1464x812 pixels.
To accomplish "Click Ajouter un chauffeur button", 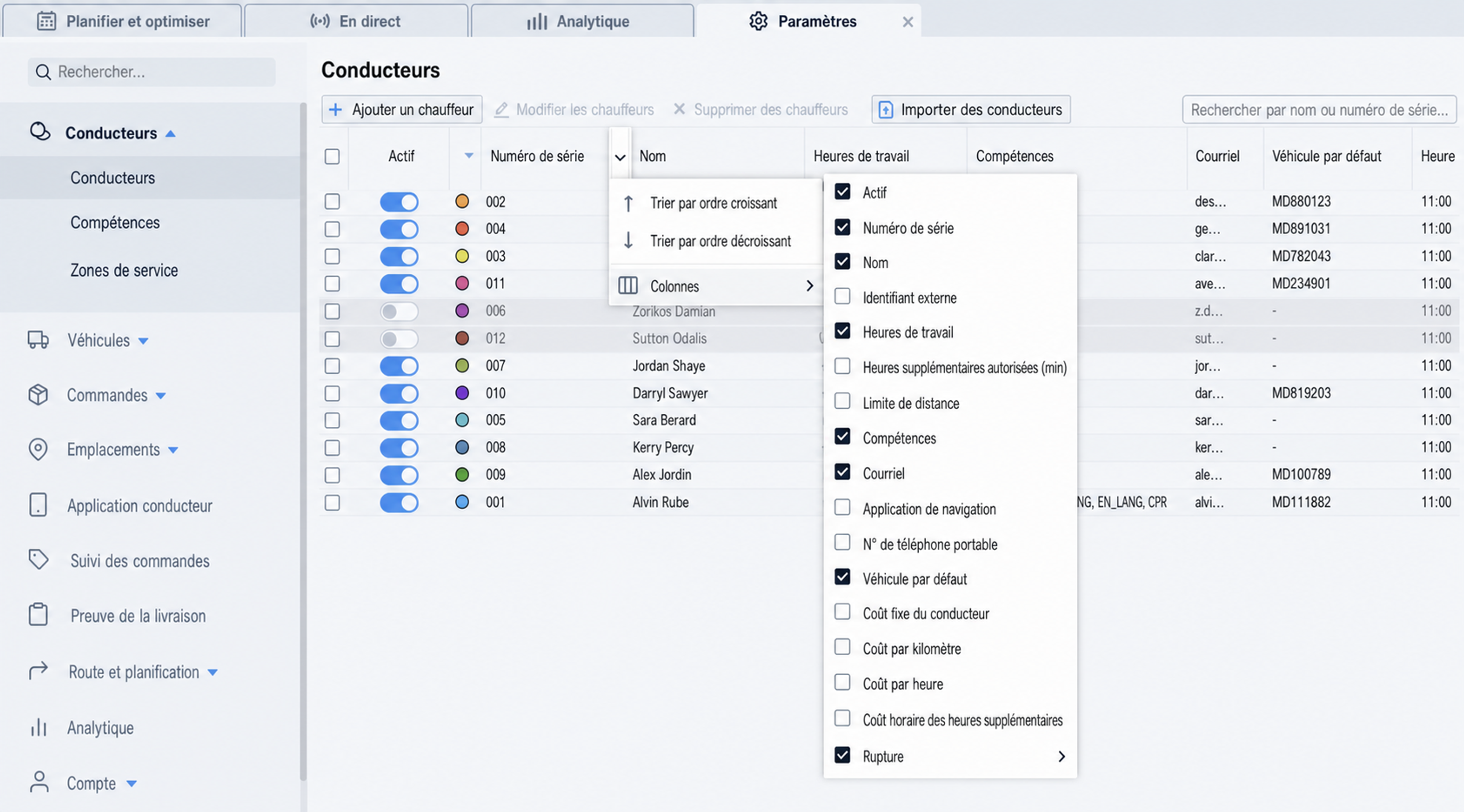I will click(x=402, y=109).
